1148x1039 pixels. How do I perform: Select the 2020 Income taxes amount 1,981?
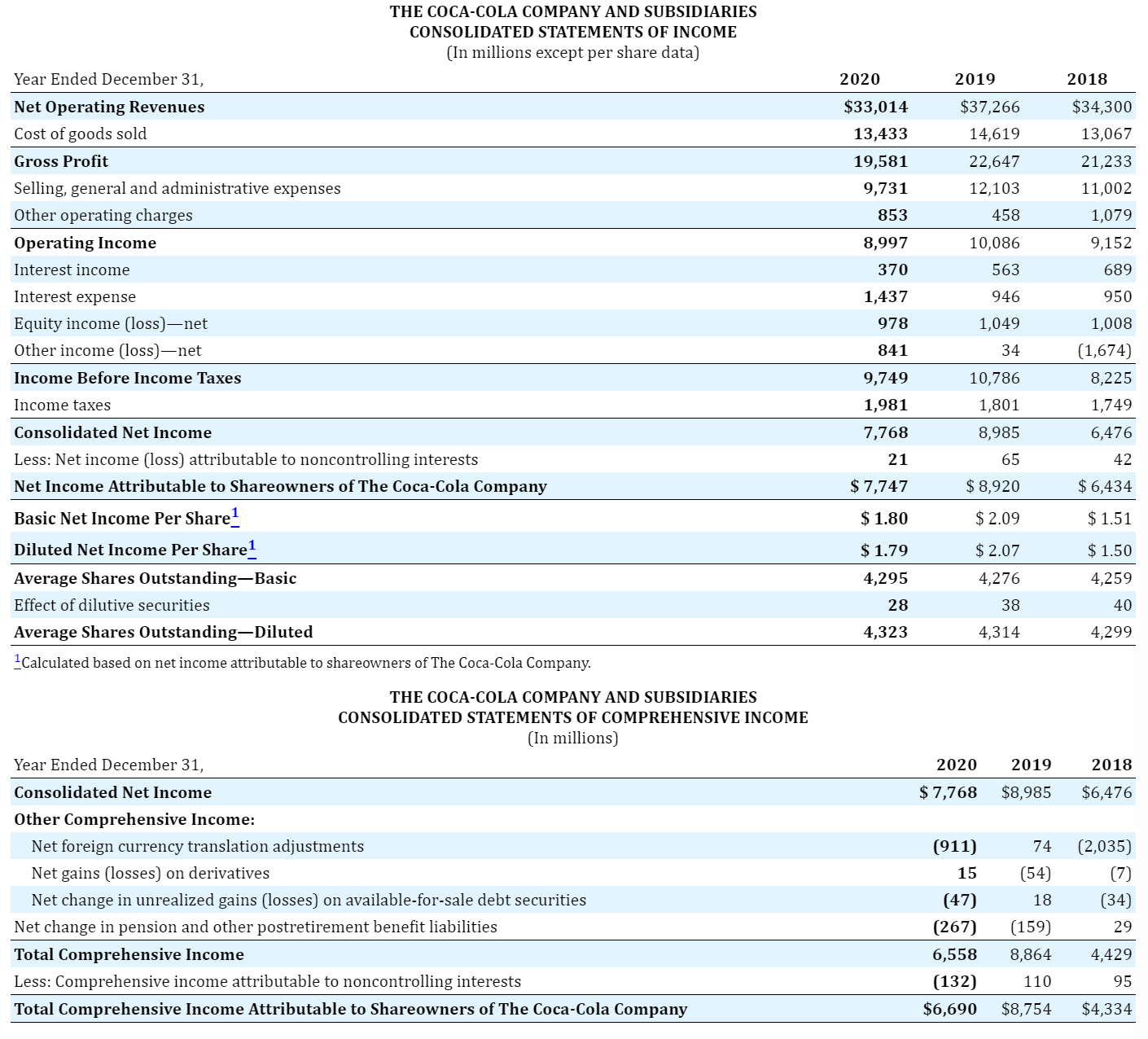tap(886, 405)
